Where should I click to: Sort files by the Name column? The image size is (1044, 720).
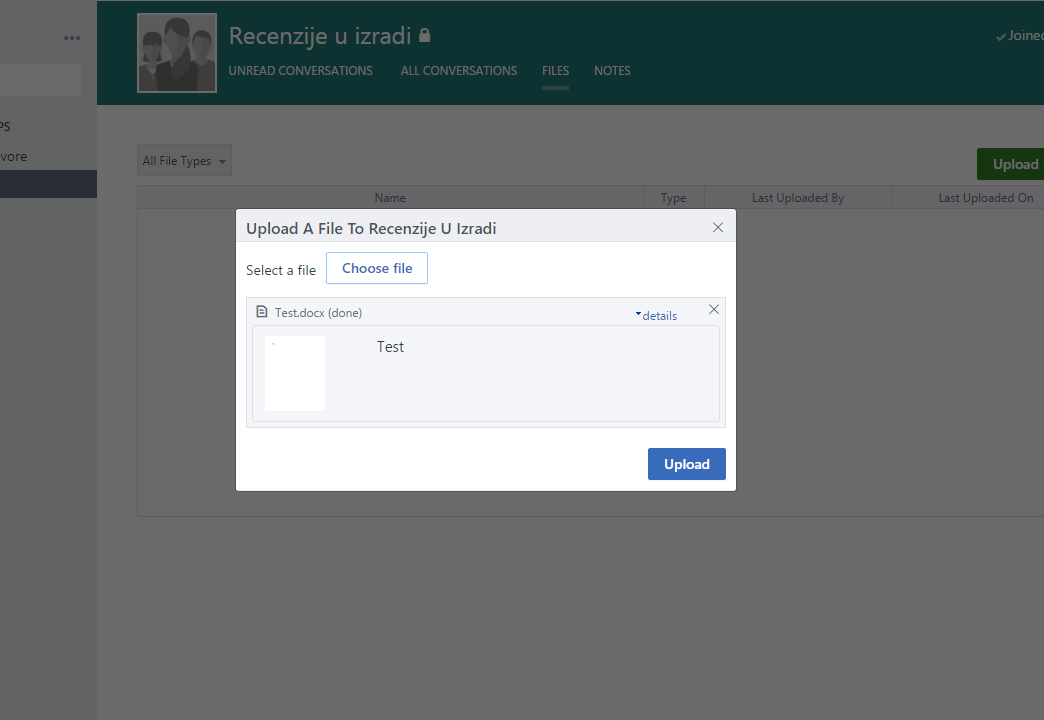390,198
